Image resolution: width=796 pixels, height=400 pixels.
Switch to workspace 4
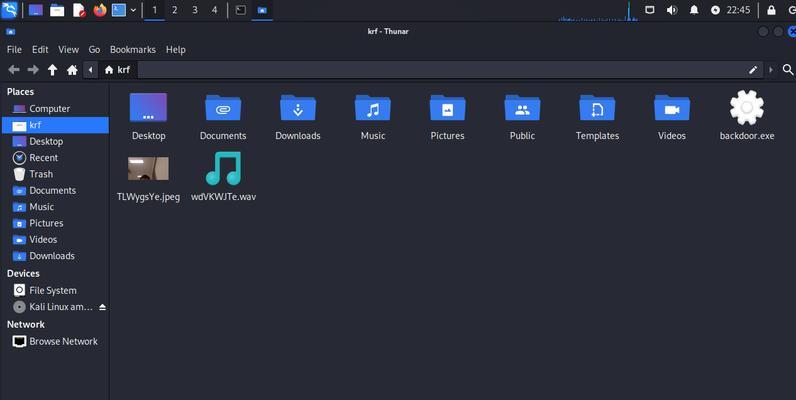coord(215,10)
